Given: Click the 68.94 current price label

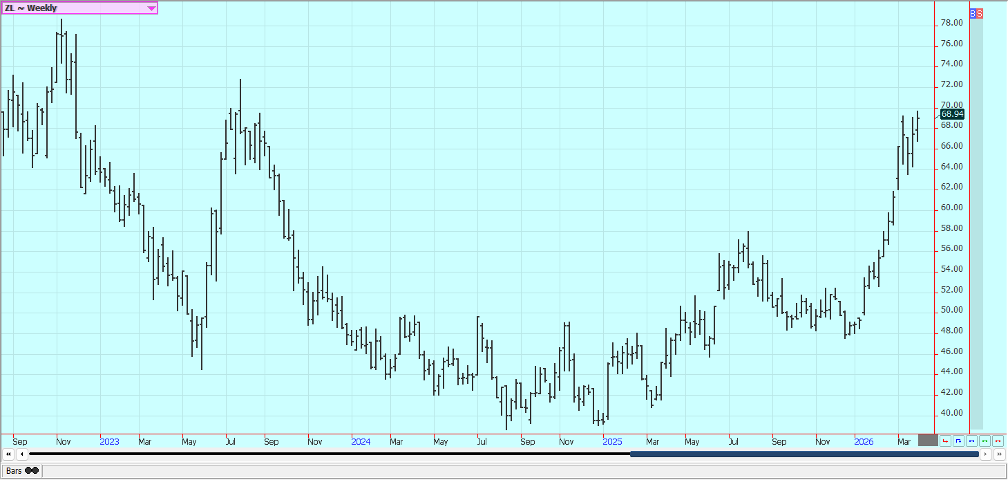Looking at the screenshot, I should coord(952,114).
